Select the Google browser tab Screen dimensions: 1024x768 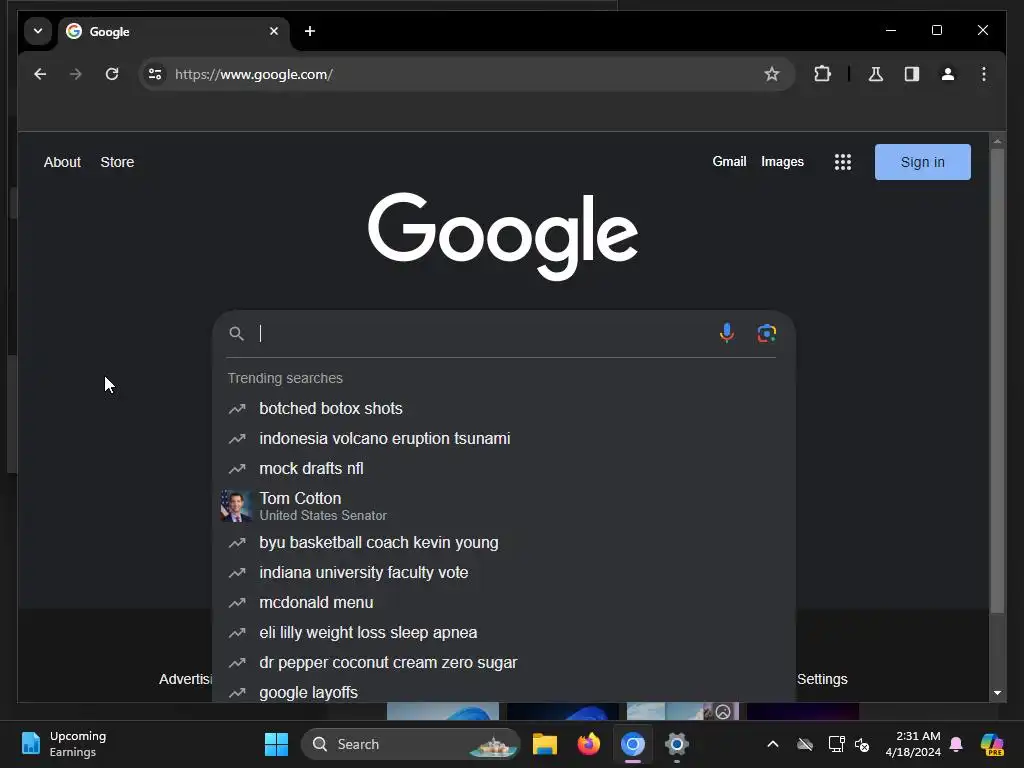[x=174, y=32]
